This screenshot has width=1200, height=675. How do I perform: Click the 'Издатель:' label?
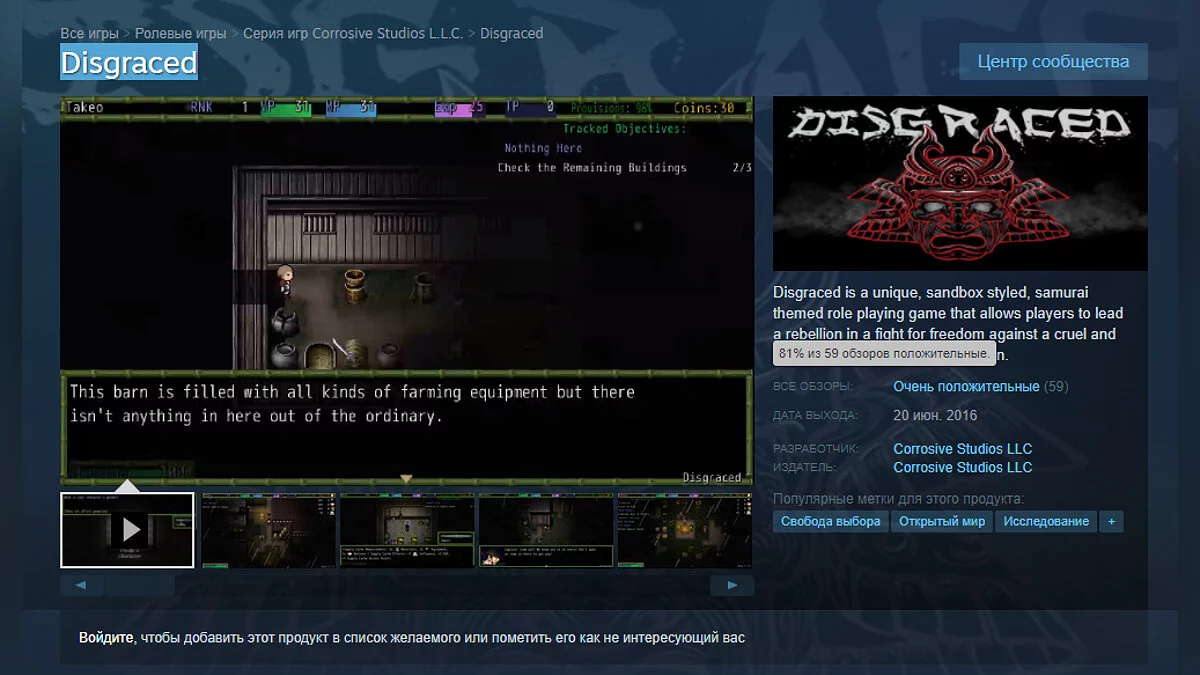pyautogui.click(x=804, y=467)
